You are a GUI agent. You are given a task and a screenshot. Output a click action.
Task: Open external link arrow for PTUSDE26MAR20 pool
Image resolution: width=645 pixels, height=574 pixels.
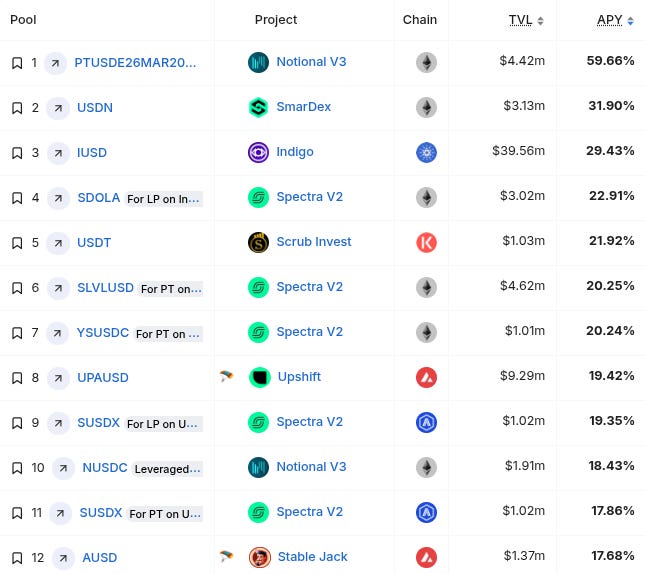point(55,63)
